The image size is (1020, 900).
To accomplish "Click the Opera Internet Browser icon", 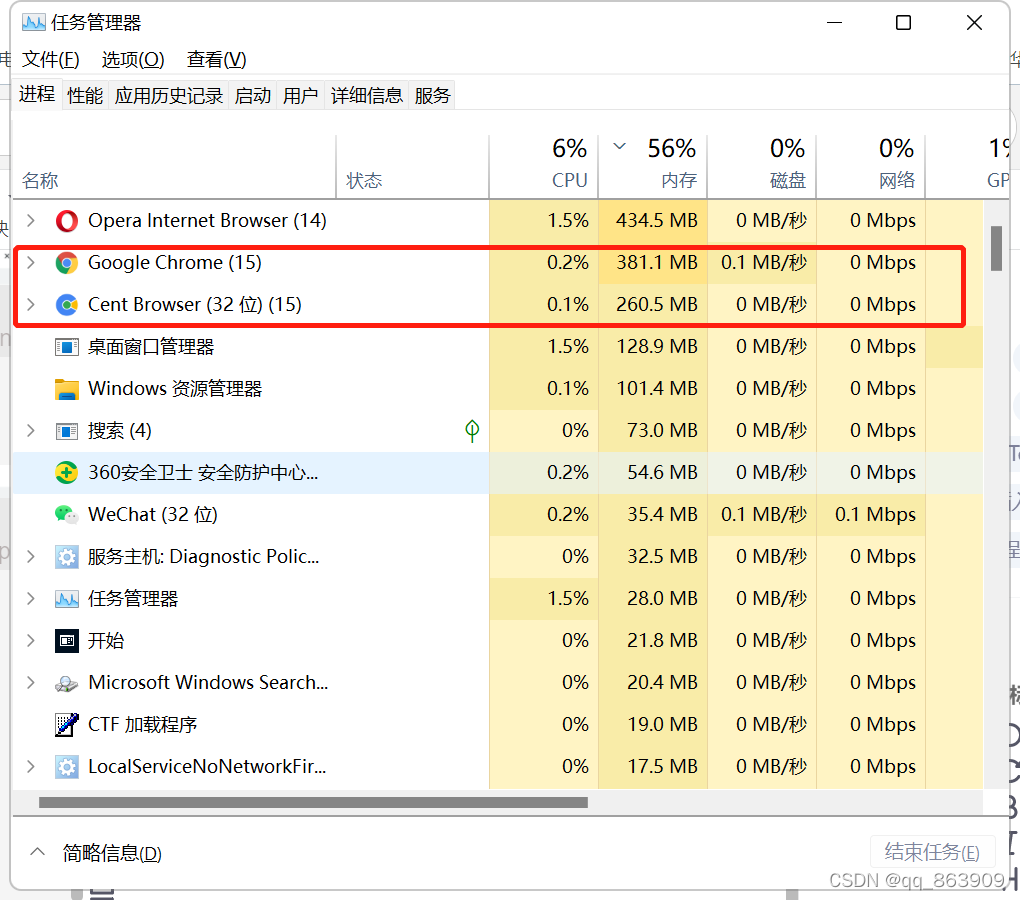I will pos(66,221).
